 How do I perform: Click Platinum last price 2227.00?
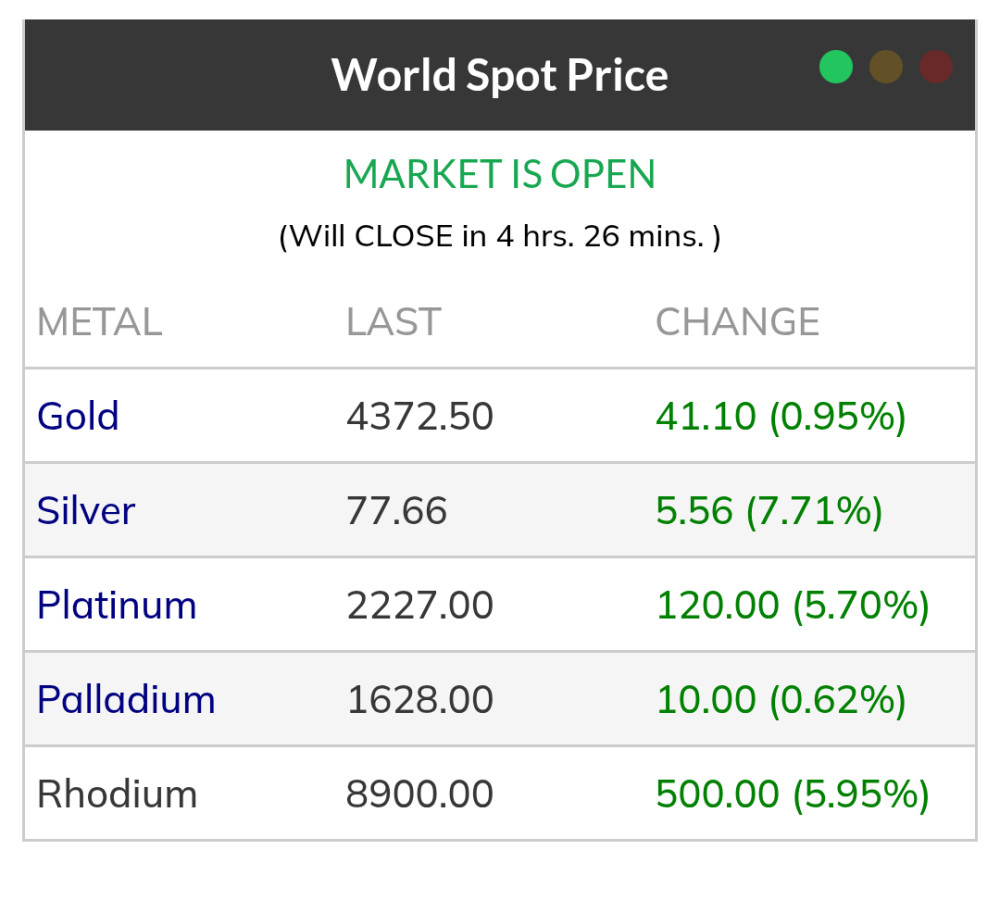coord(420,605)
